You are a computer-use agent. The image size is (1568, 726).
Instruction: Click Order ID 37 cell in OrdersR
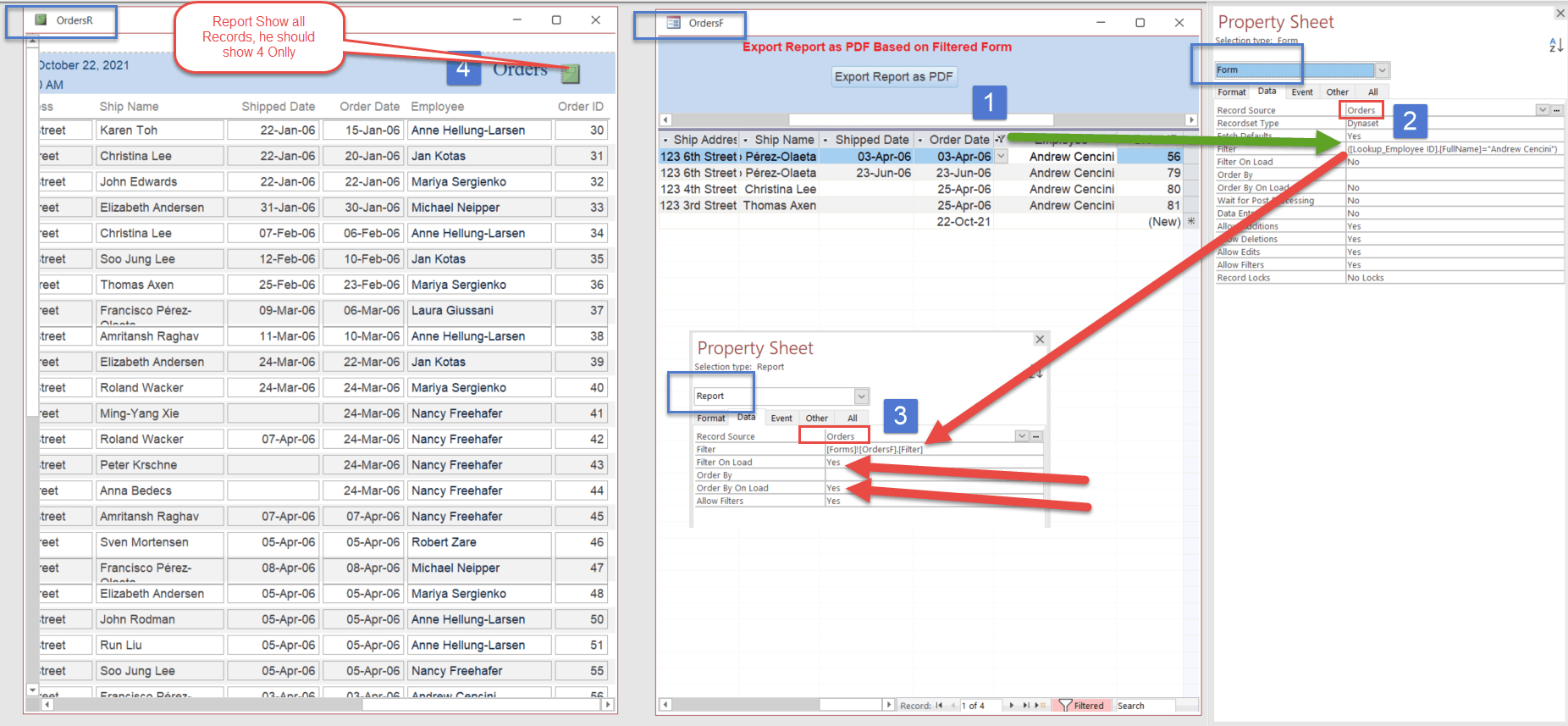pos(581,311)
